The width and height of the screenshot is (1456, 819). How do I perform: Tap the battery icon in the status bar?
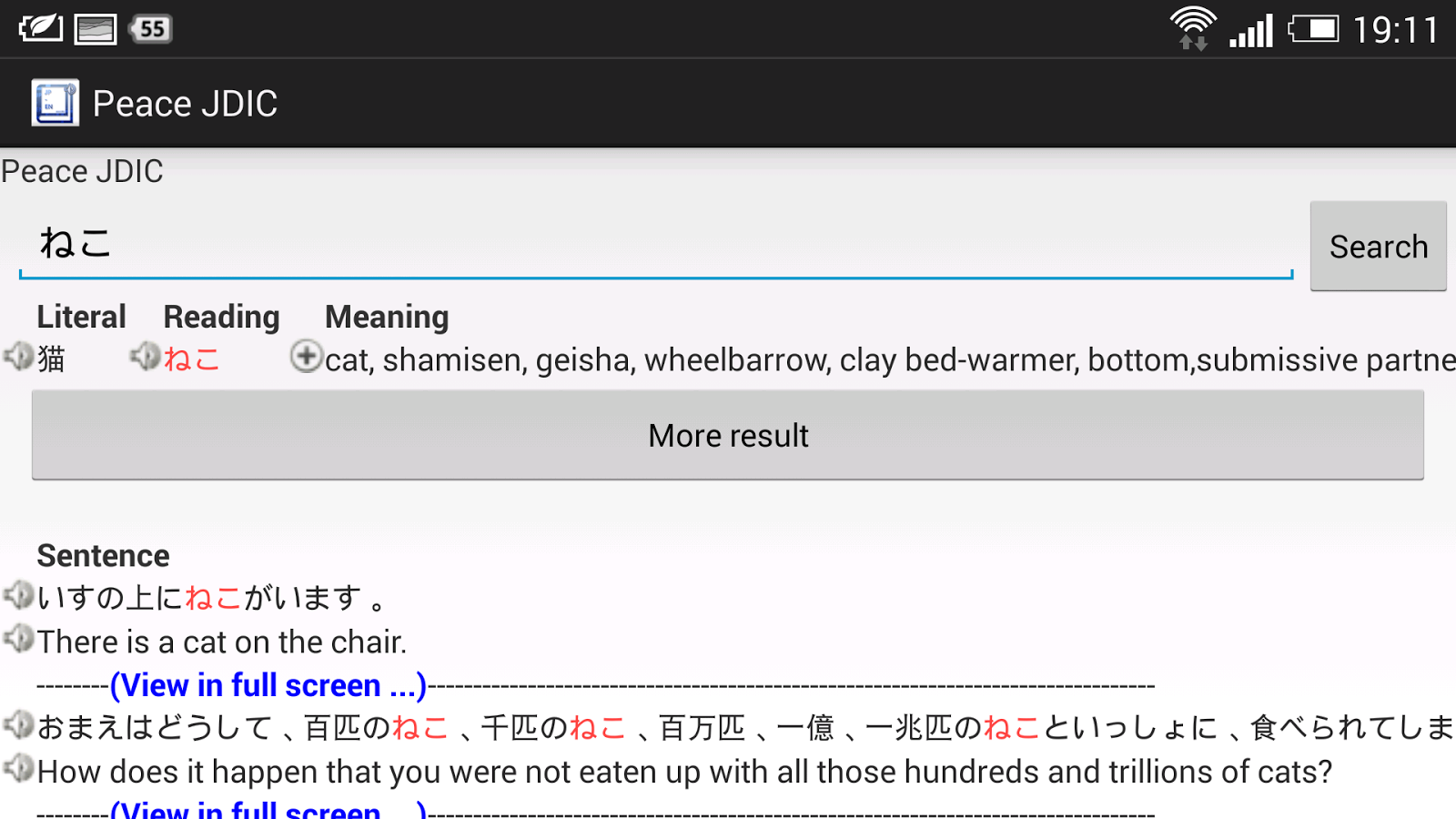pyautogui.click(x=1314, y=27)
